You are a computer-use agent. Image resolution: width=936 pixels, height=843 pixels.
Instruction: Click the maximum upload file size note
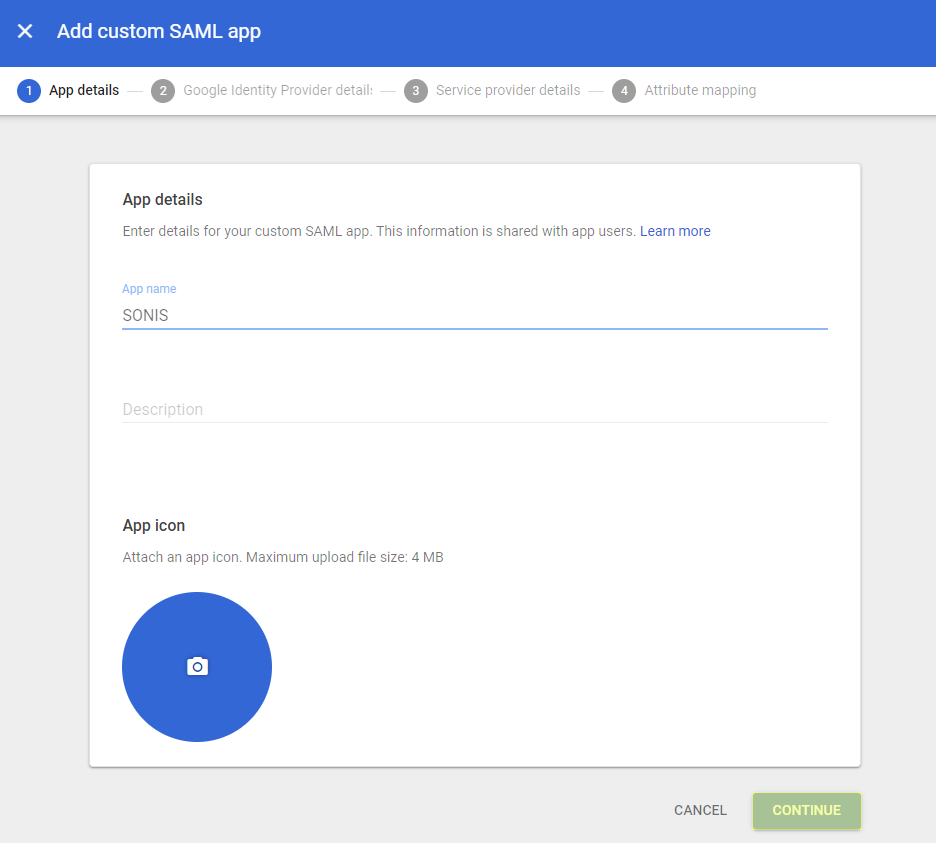(283, 556)
